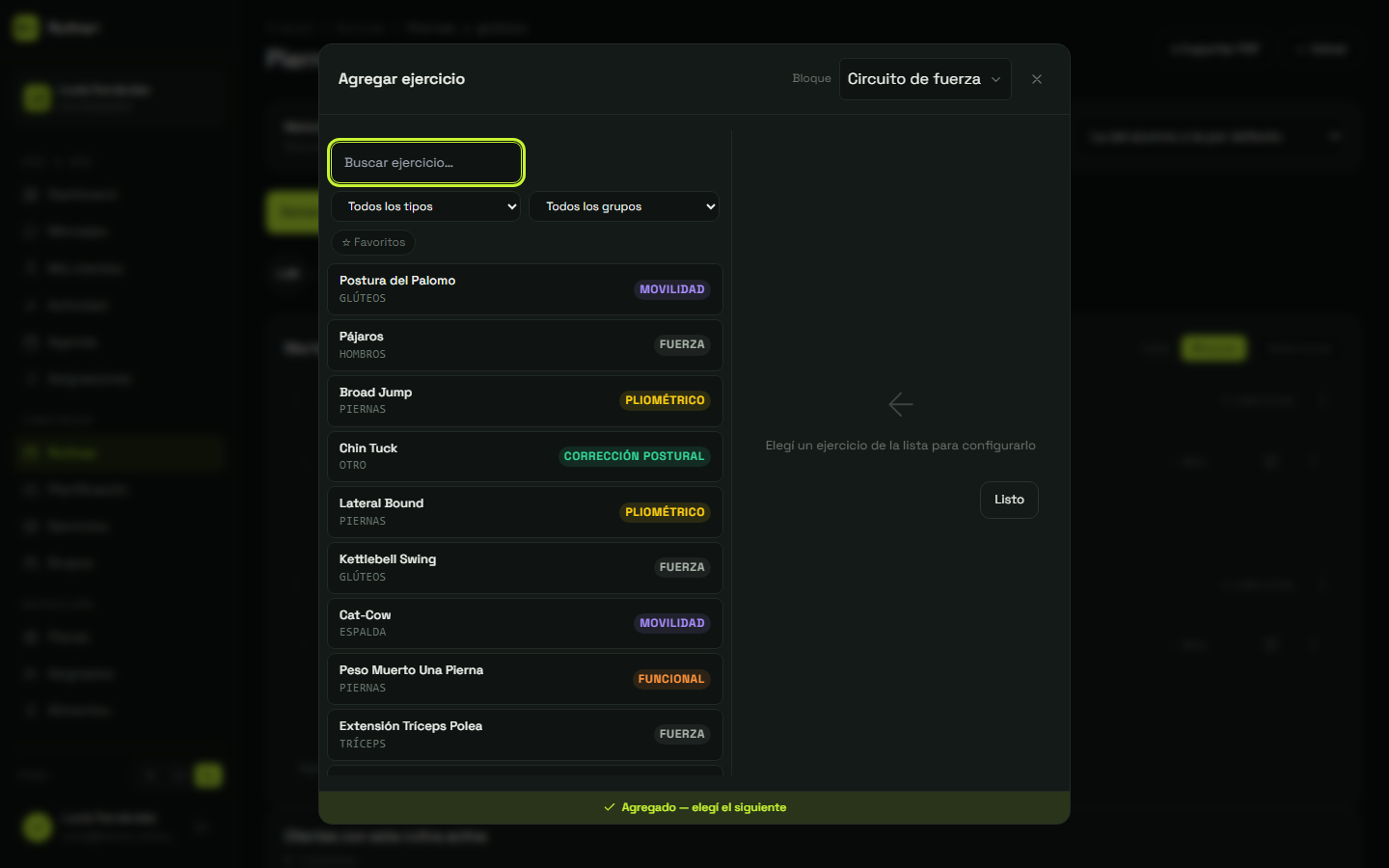Click the Elegí un ejercicio hint text
Viewport: 1389px width, 868px height.
coord(901,446)
